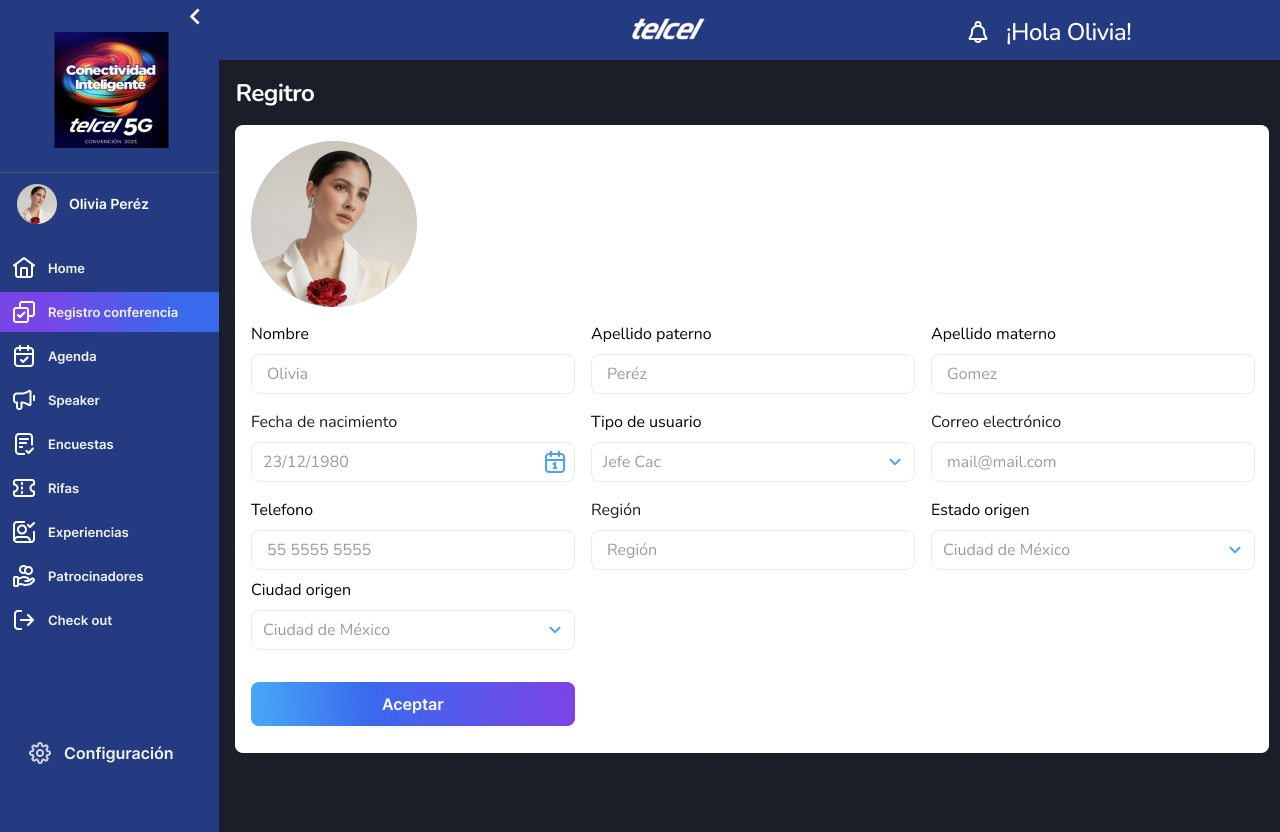The image size is (1280, 832).
Task: Expand the Tipo de usuario dropdown
Action: click(894, 462)
